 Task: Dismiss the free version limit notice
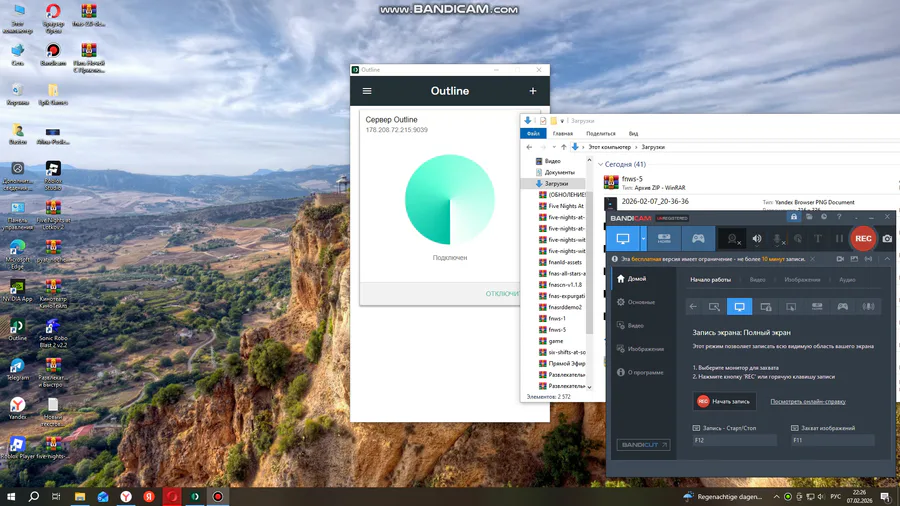[x=812, y=259]
